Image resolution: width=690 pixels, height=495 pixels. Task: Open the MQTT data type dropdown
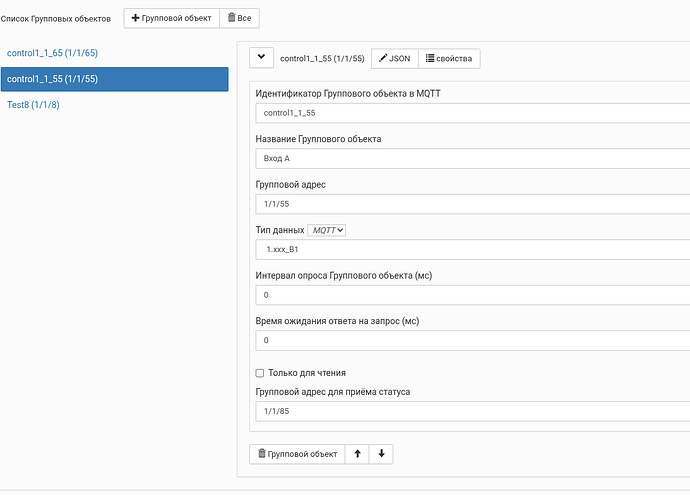pos(327,230)
